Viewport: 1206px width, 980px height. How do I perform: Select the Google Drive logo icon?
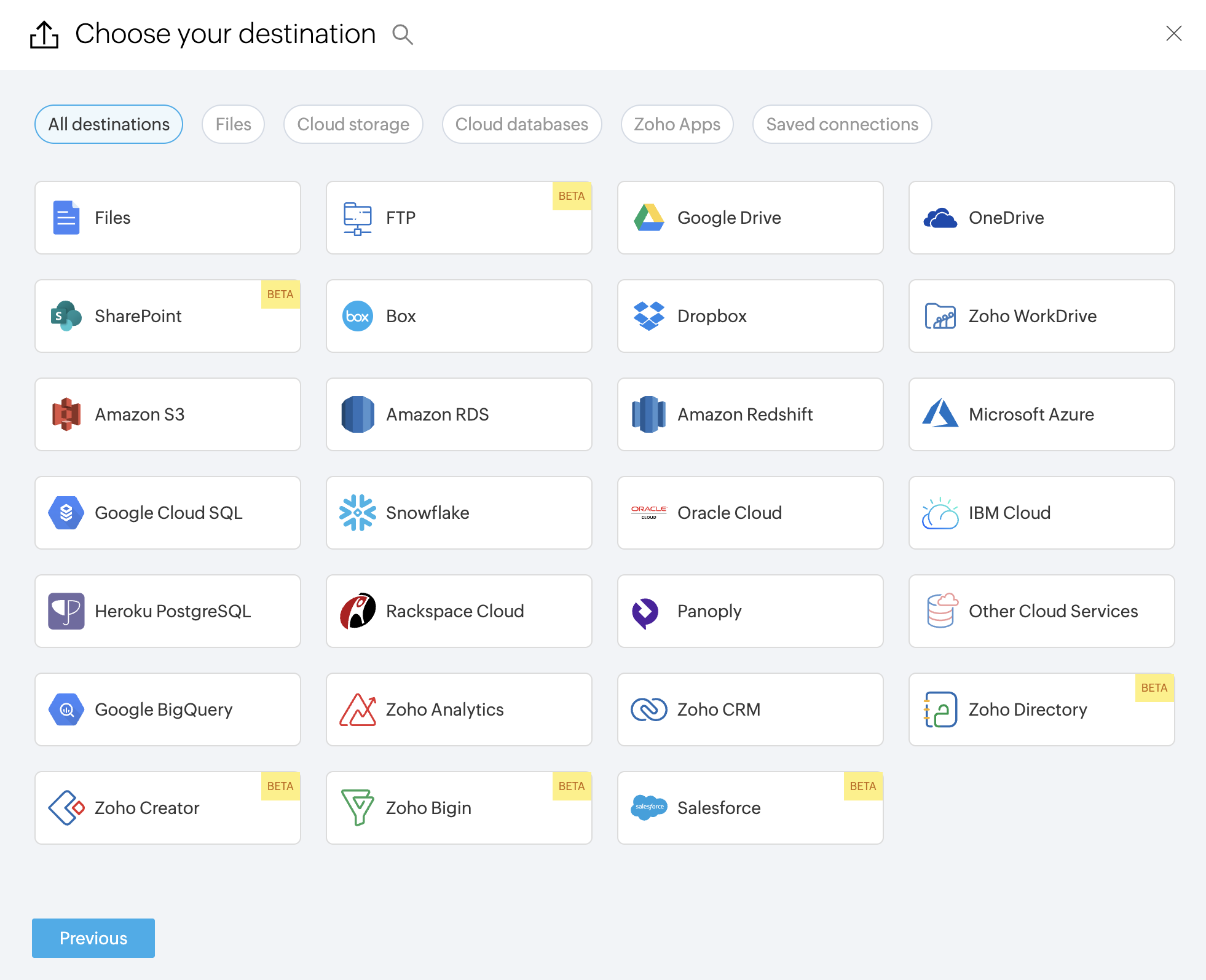[x=648, y=218]
